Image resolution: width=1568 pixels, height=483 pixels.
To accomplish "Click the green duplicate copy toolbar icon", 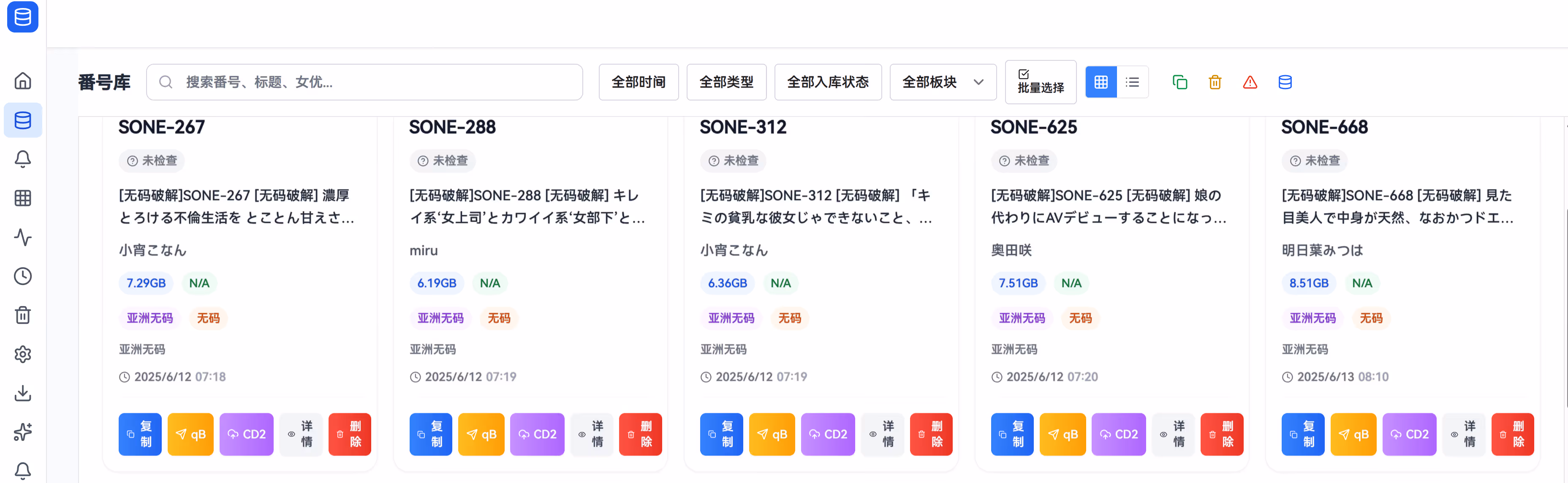I will tap(1179, 82).
